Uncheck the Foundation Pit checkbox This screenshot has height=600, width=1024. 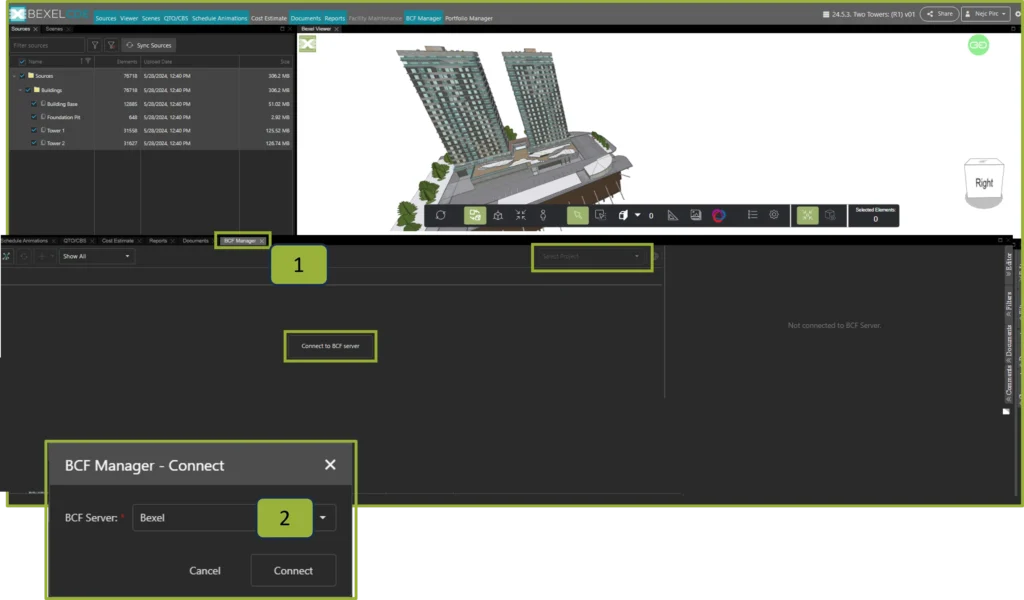point(34,118)
